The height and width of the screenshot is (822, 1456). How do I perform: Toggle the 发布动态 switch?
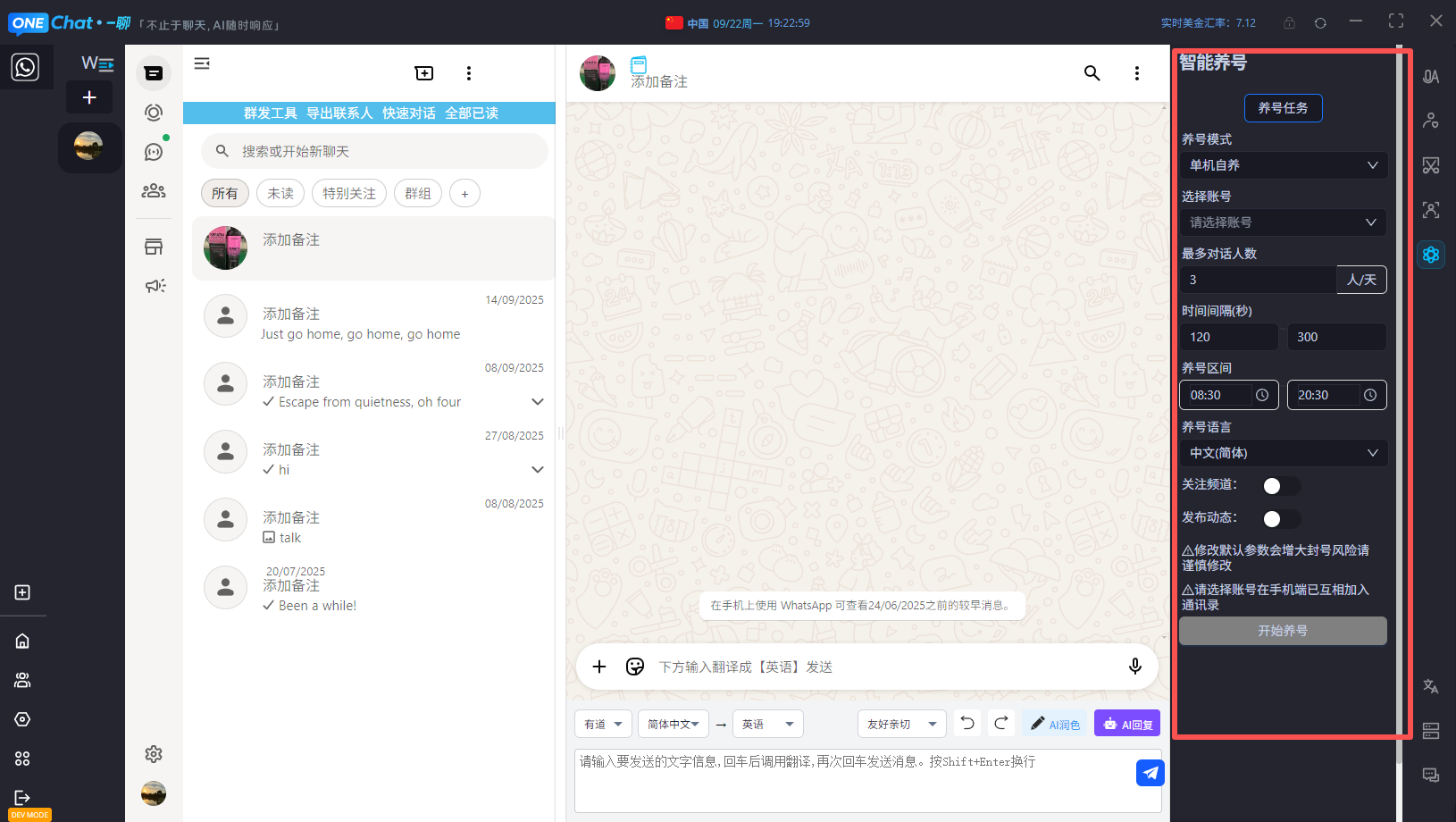[1281, 518]
